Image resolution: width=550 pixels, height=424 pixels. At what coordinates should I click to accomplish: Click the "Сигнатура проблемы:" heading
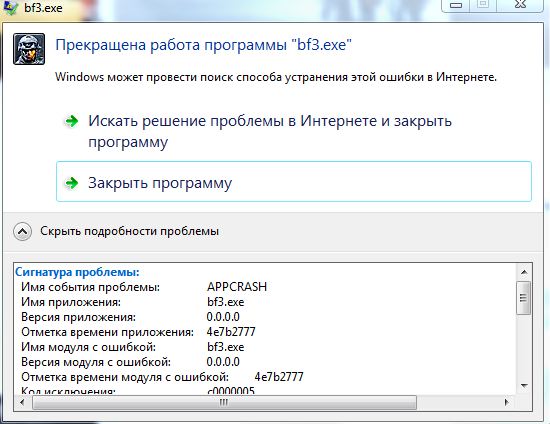click(x=77, y=272)
